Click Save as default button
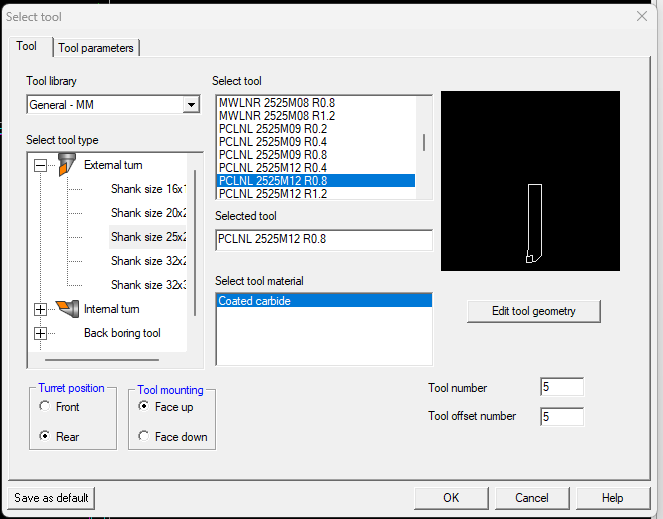 (x=51, y=498)
